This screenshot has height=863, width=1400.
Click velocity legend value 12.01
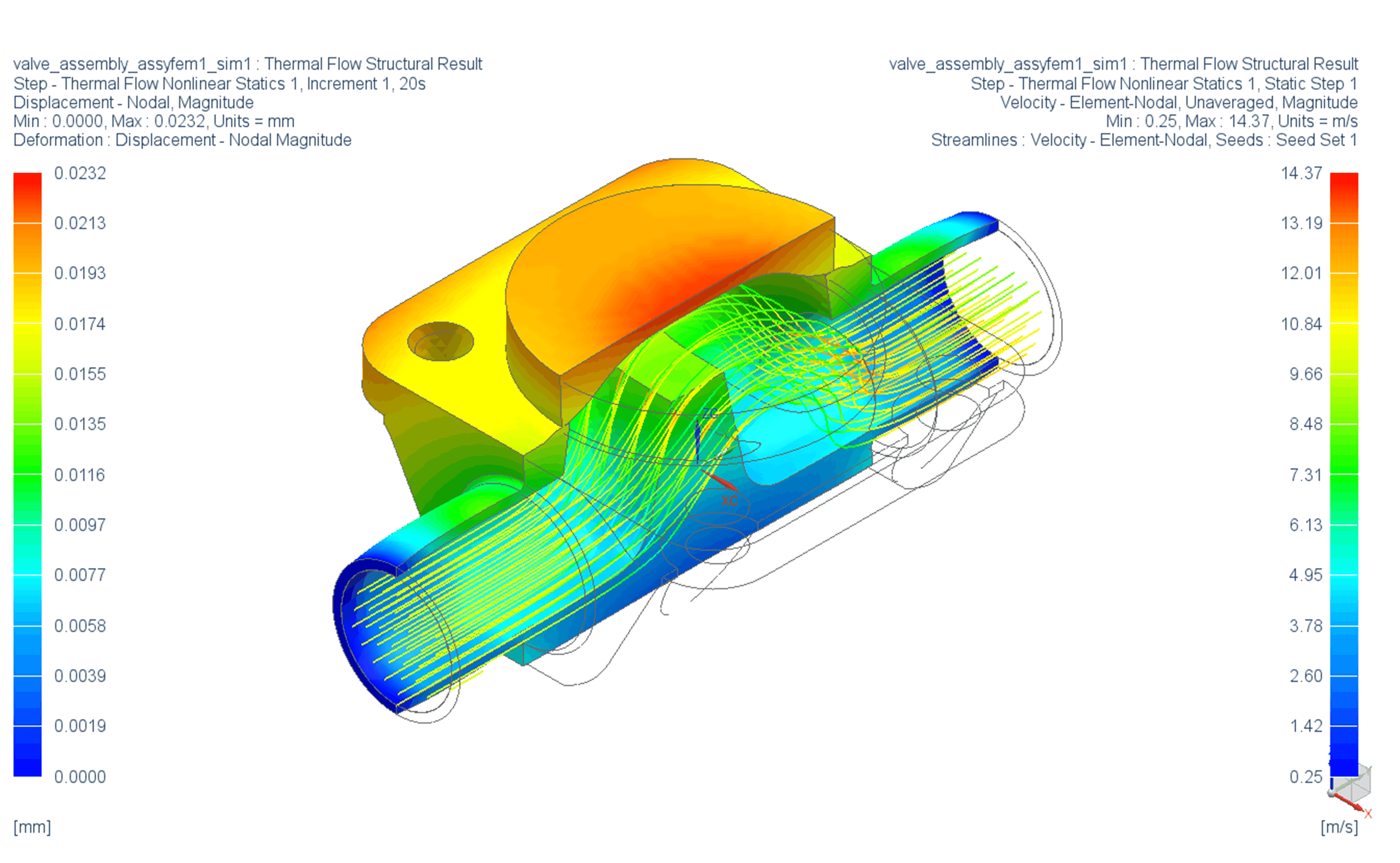tap(1301, 273)
